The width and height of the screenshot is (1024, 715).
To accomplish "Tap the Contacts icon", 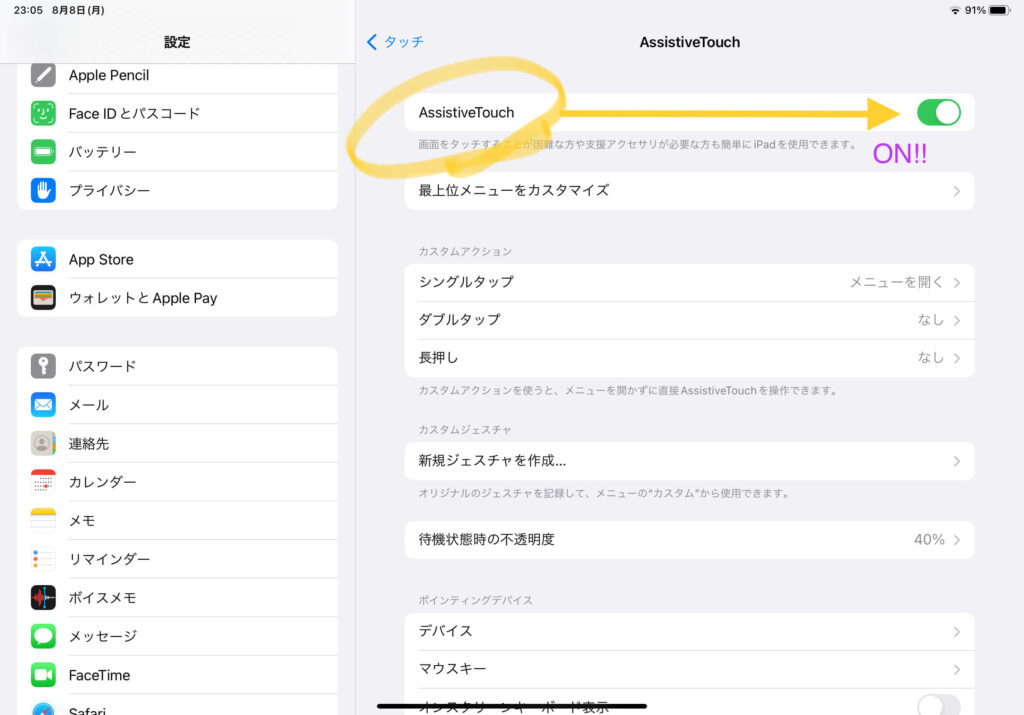I will pyautogui.click(x=43, y=443).
